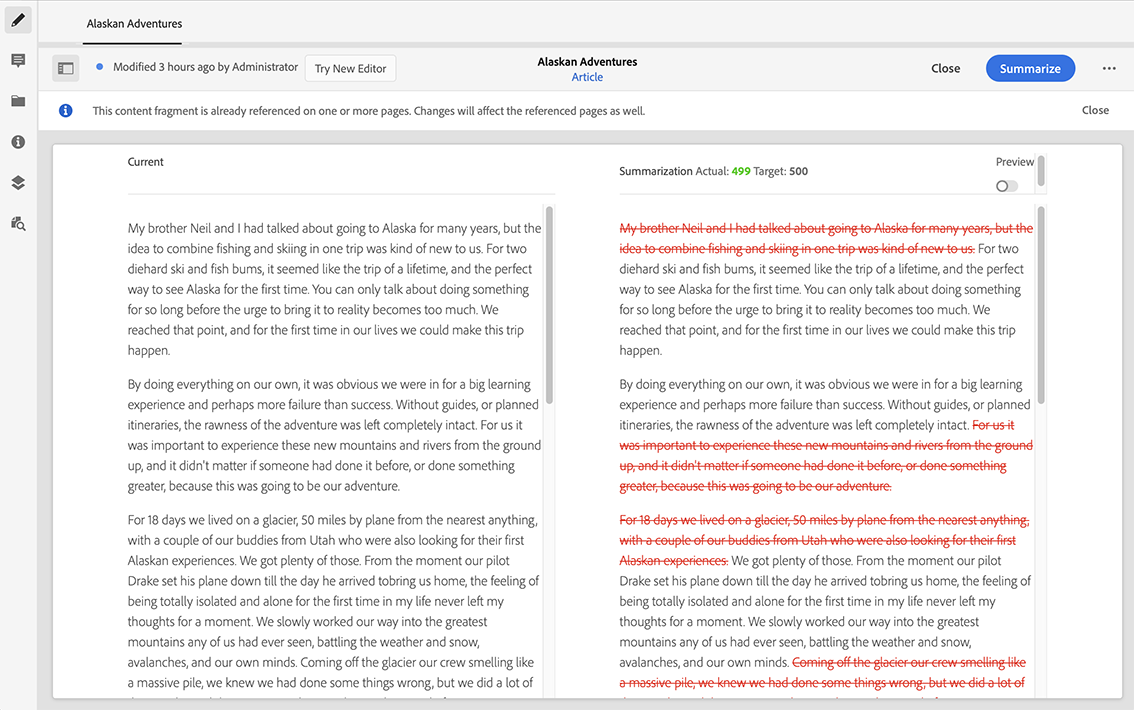Click the 'Modified 3 hours ago by Administrator' status
This screenshot has width=1134, height=710.
205,67
